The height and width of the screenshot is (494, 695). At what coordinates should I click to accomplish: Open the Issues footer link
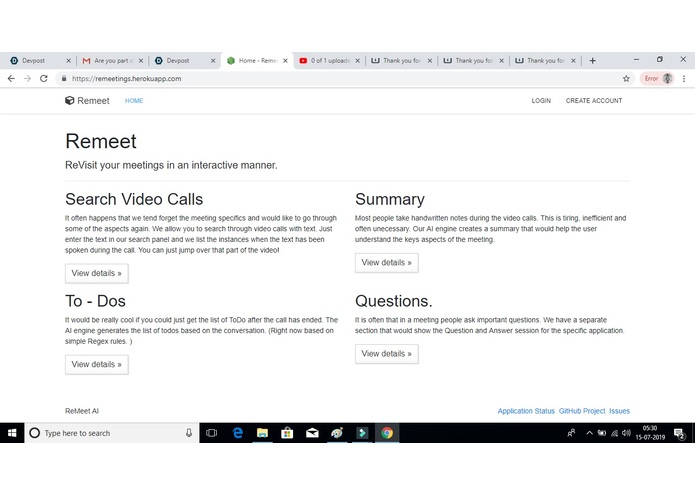619,411
